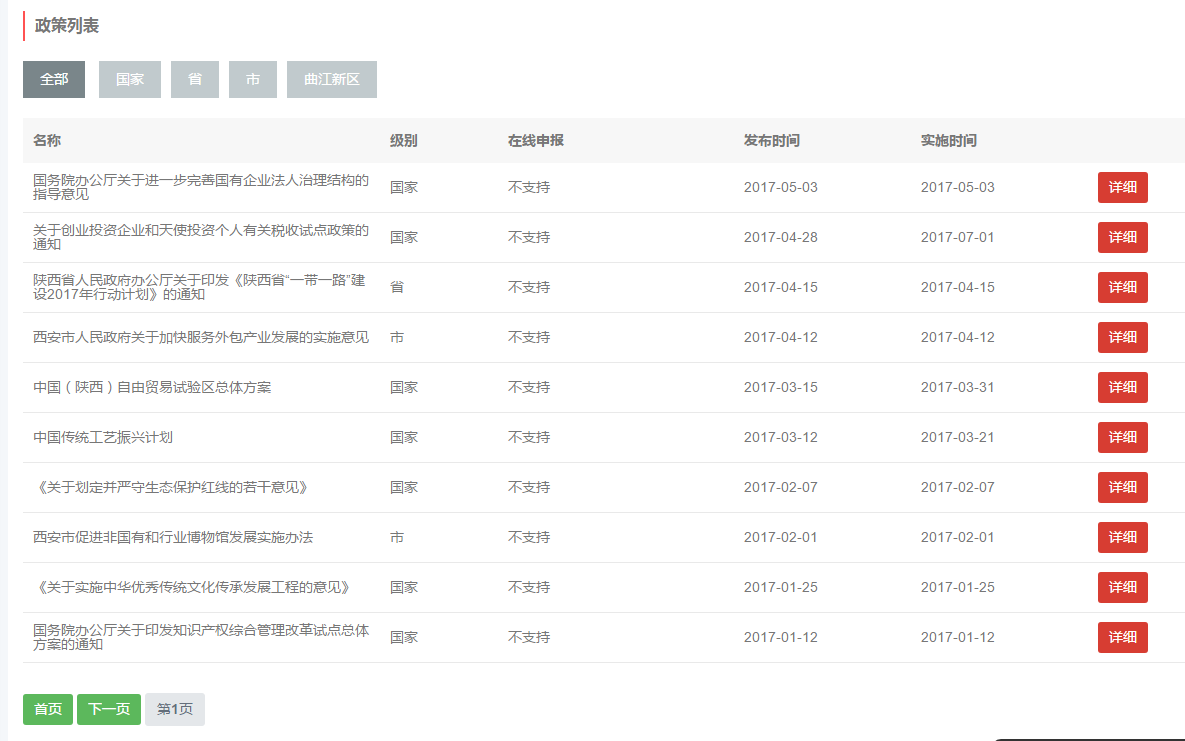View details of 创业投资企业 tax policy

1122,237
